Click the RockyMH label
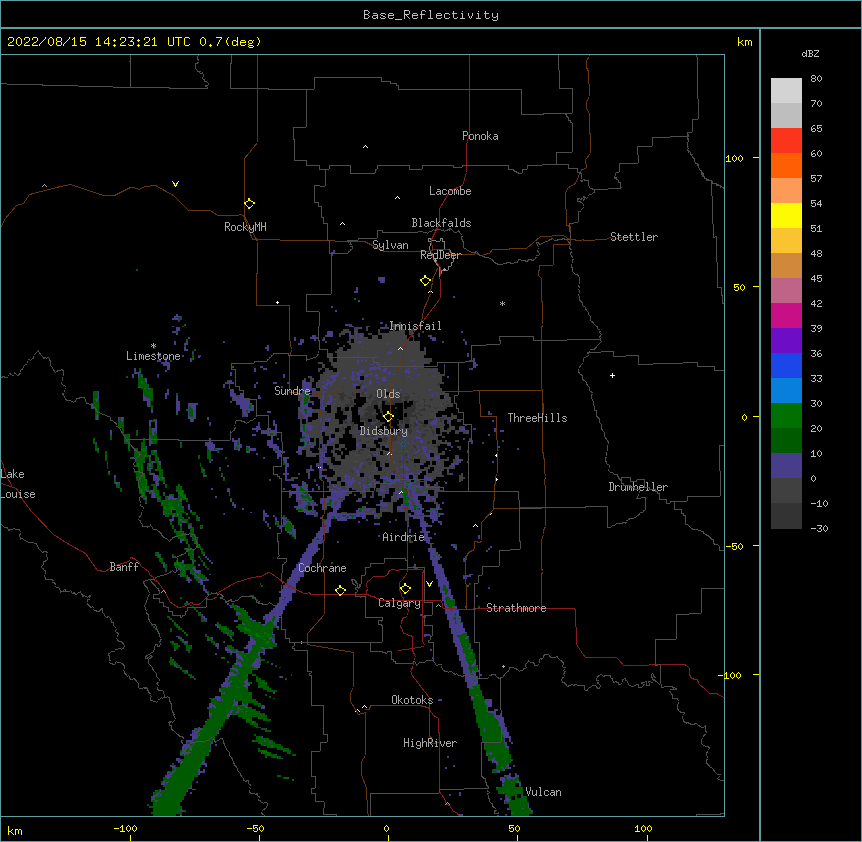 pyautogui.click(x=245, y=227)
